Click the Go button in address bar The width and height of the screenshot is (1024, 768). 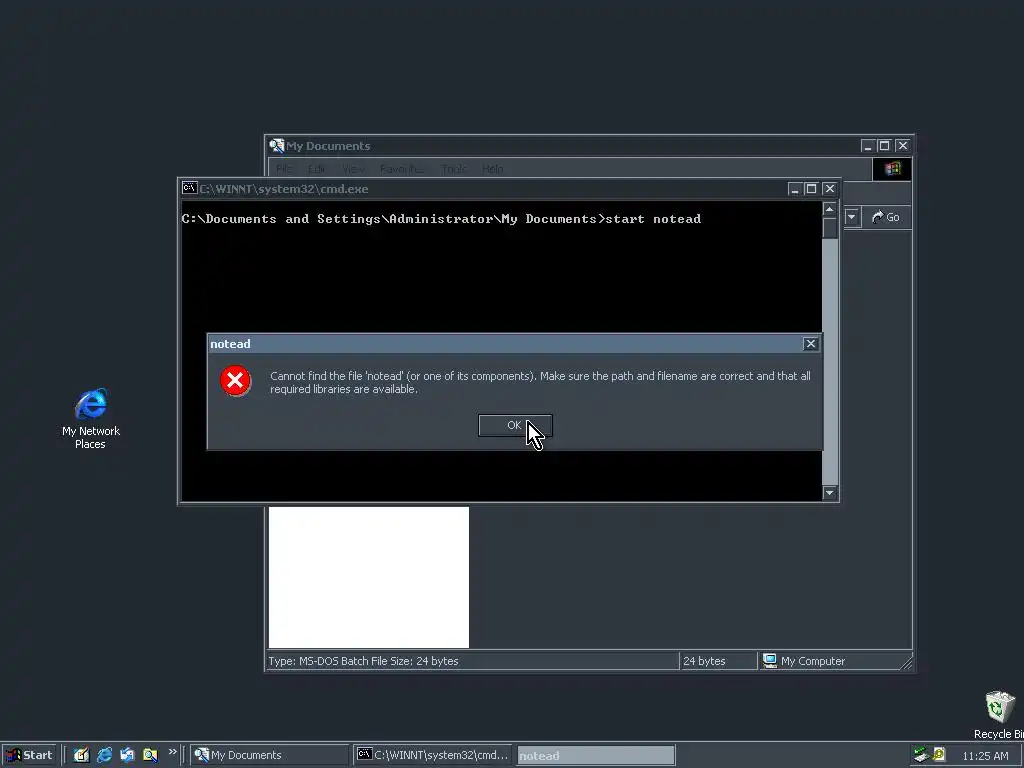pos(886,217)
